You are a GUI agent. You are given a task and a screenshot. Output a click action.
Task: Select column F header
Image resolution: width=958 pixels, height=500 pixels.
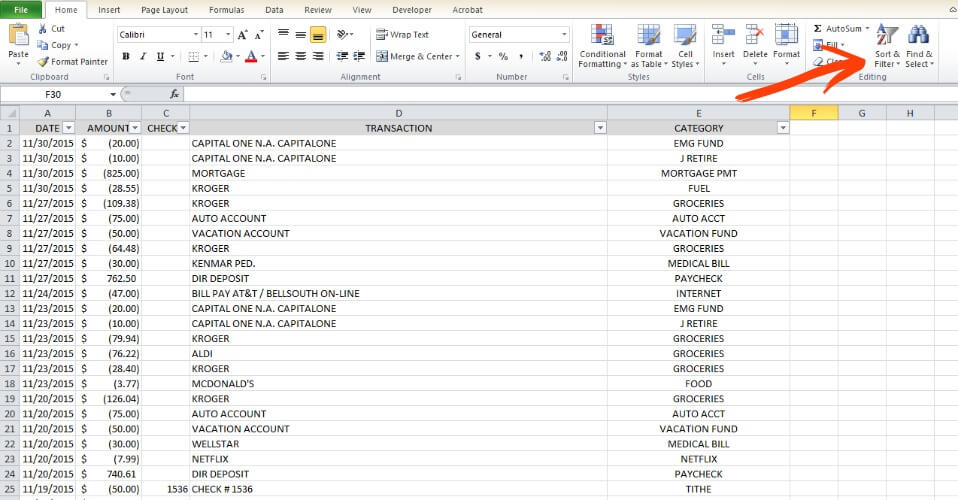813,113
